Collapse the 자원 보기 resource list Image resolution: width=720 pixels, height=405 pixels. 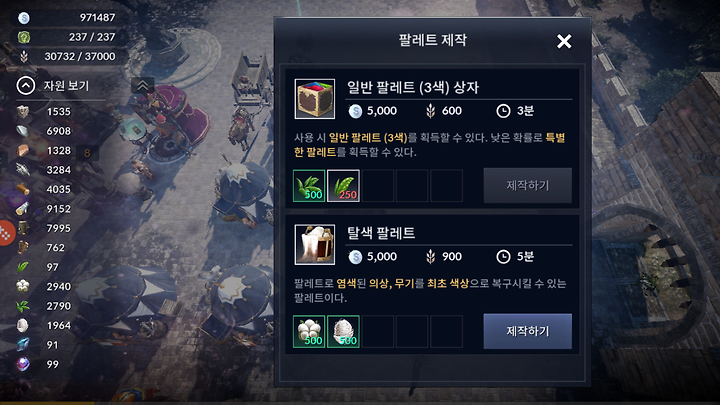click(26, 85)
